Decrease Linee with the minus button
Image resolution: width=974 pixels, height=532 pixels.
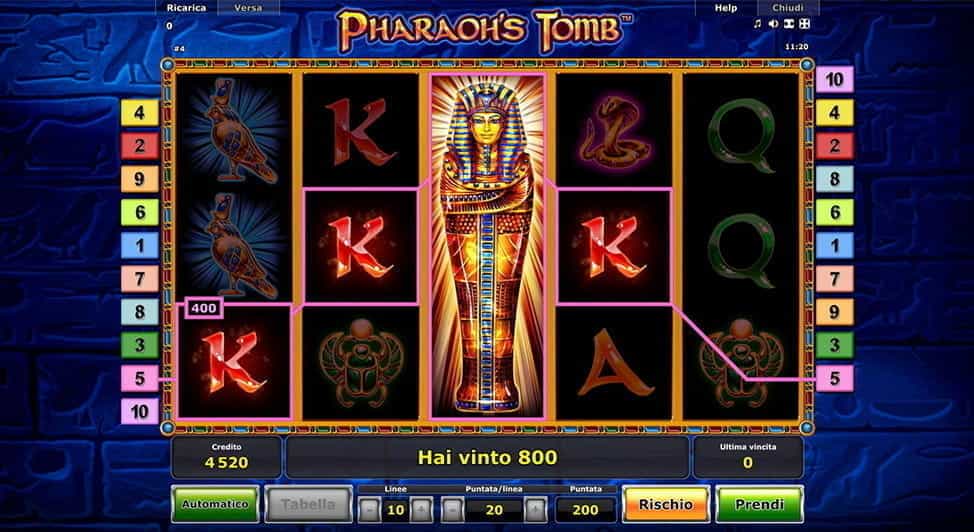[369, 510]
